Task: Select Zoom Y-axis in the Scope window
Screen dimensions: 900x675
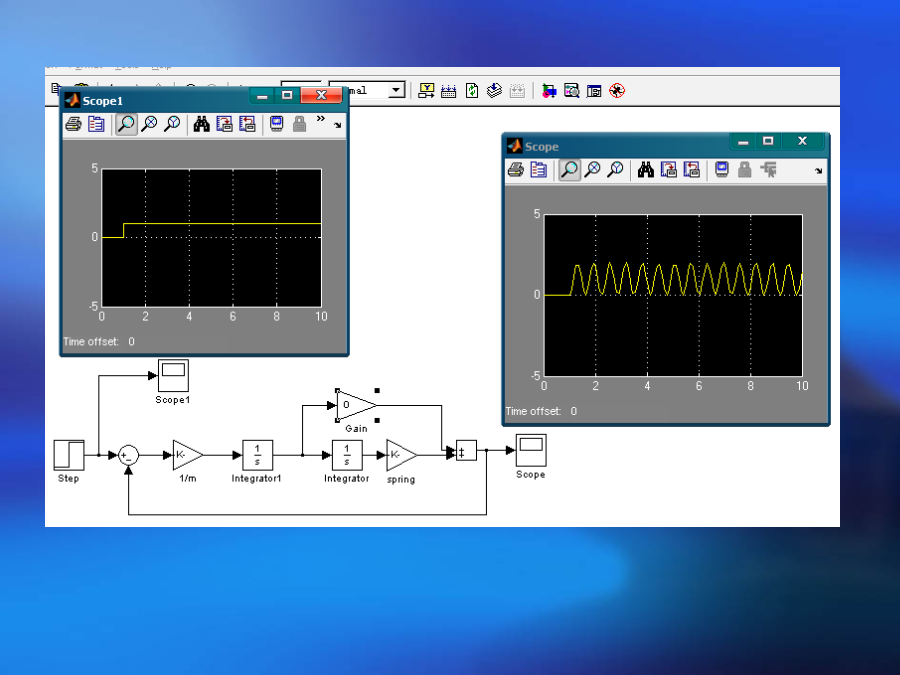Action: click(615, 170)
